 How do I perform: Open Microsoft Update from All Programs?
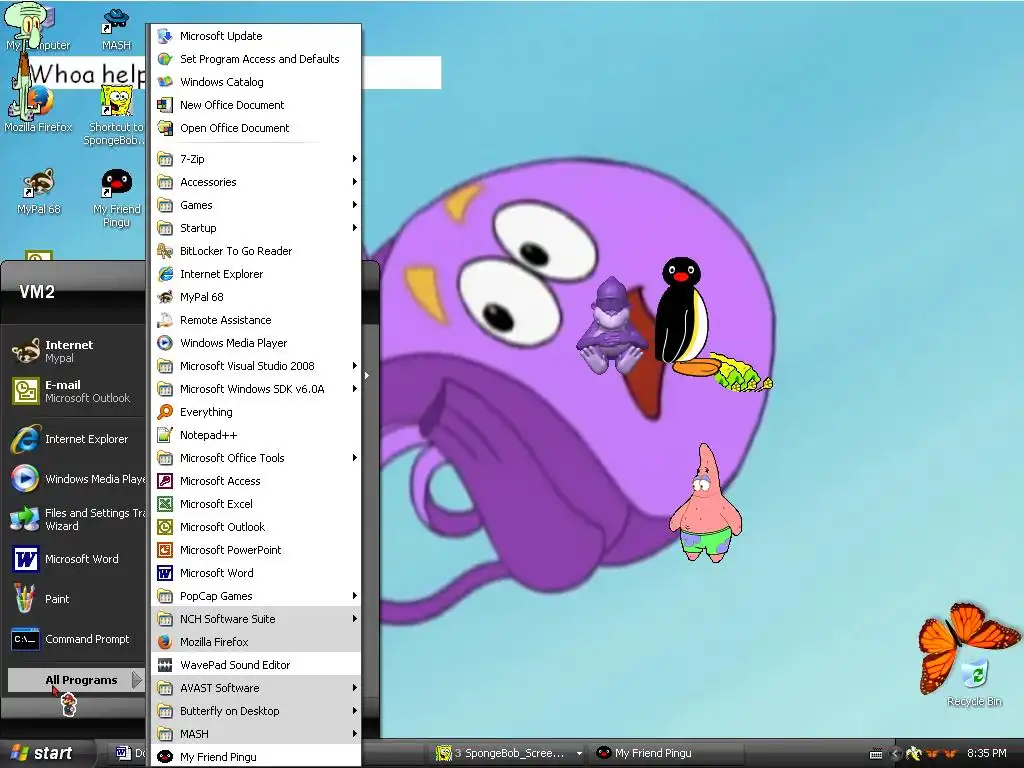coord(256,36)
